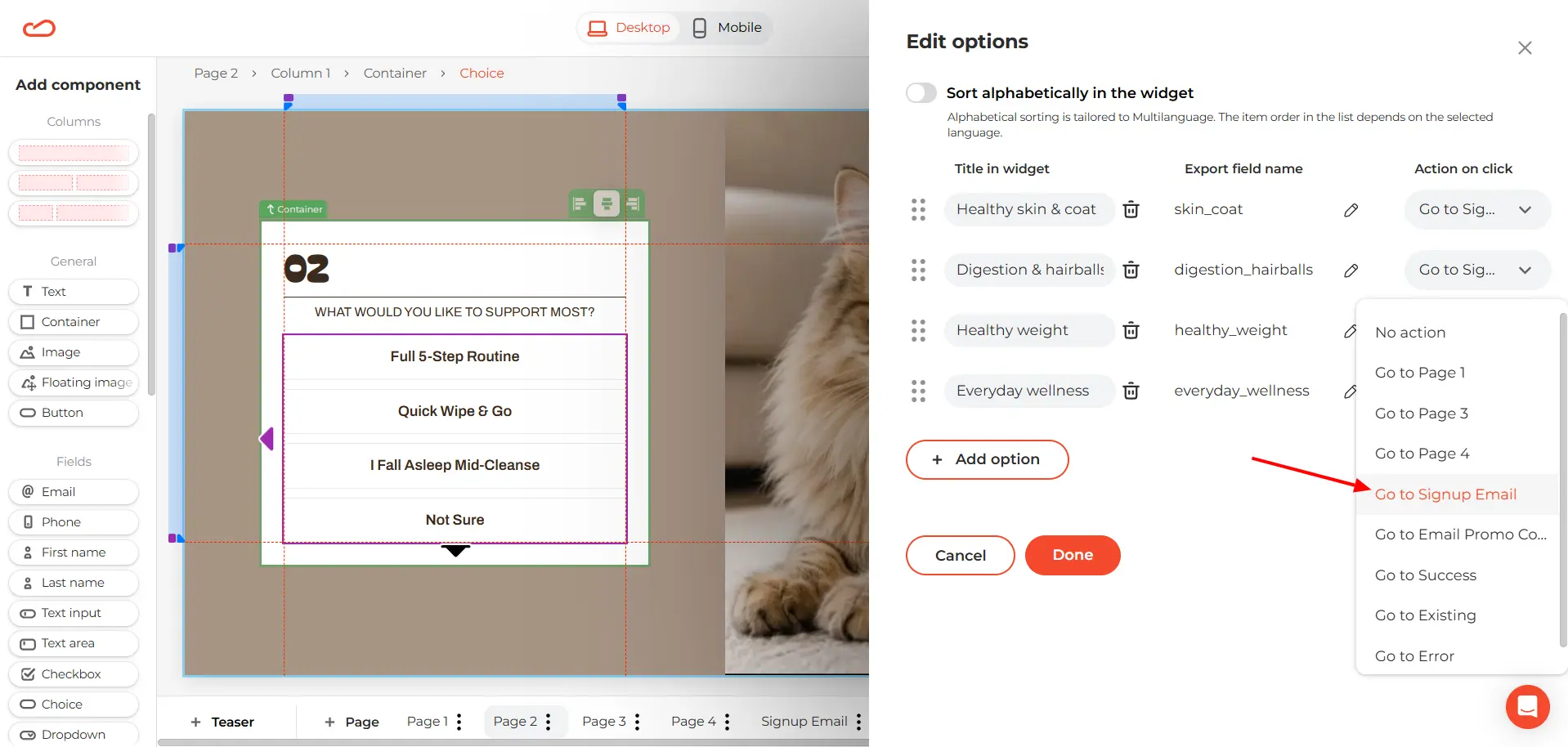Add a new Teaser
This screenshot has width=1568, height=747.
[x=222, y=722]
